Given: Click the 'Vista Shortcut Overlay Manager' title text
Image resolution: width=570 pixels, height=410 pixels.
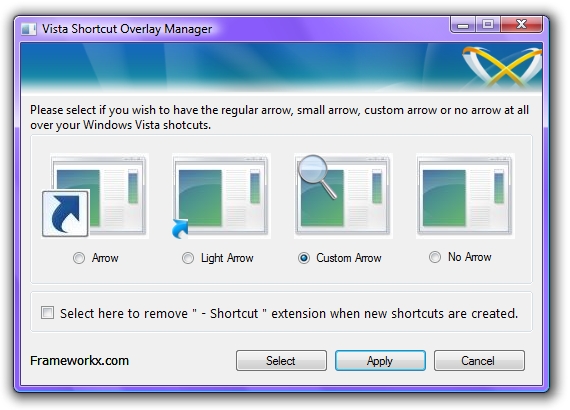Looking at the screenshot, I should [x=127, y=29].
